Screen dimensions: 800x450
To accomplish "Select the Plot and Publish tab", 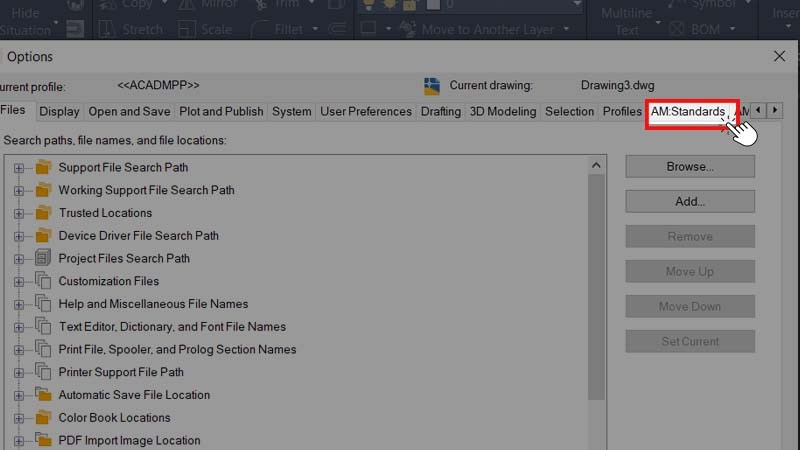I will 221,111.
